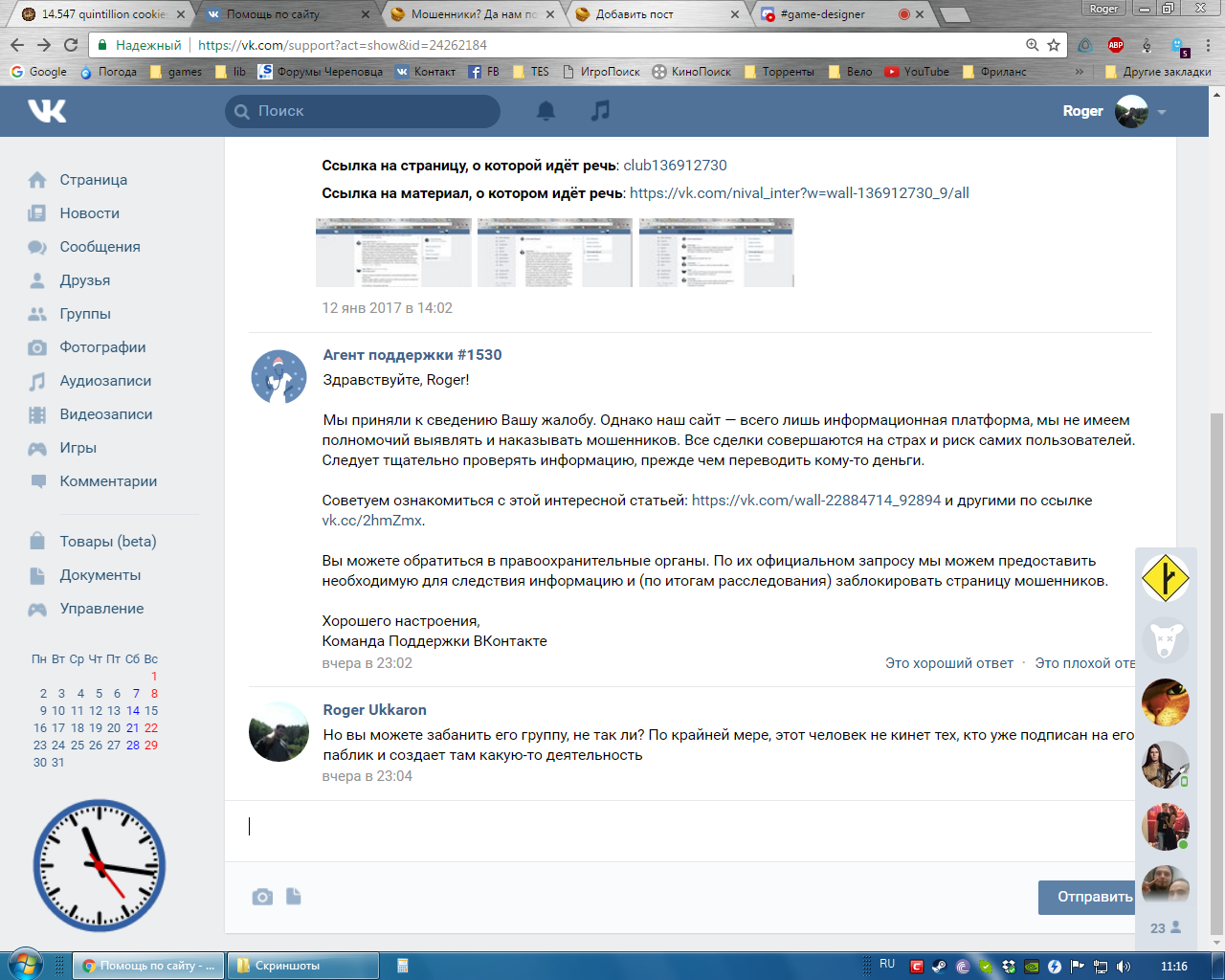1225x980 pixels.
Task: Go to Друзья section
Action: (x=84, y=280)
